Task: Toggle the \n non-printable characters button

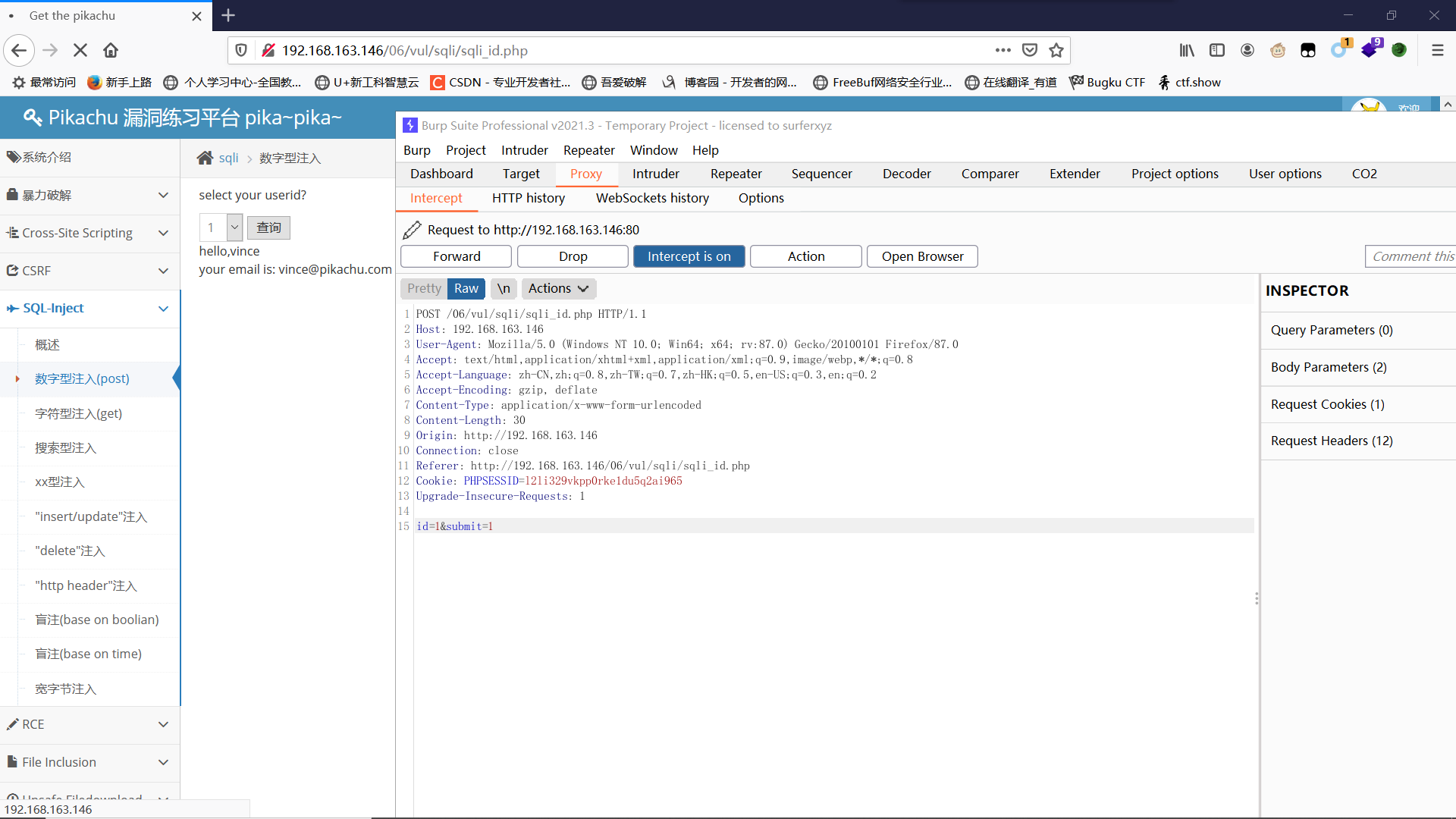Action: pos(504,288)
